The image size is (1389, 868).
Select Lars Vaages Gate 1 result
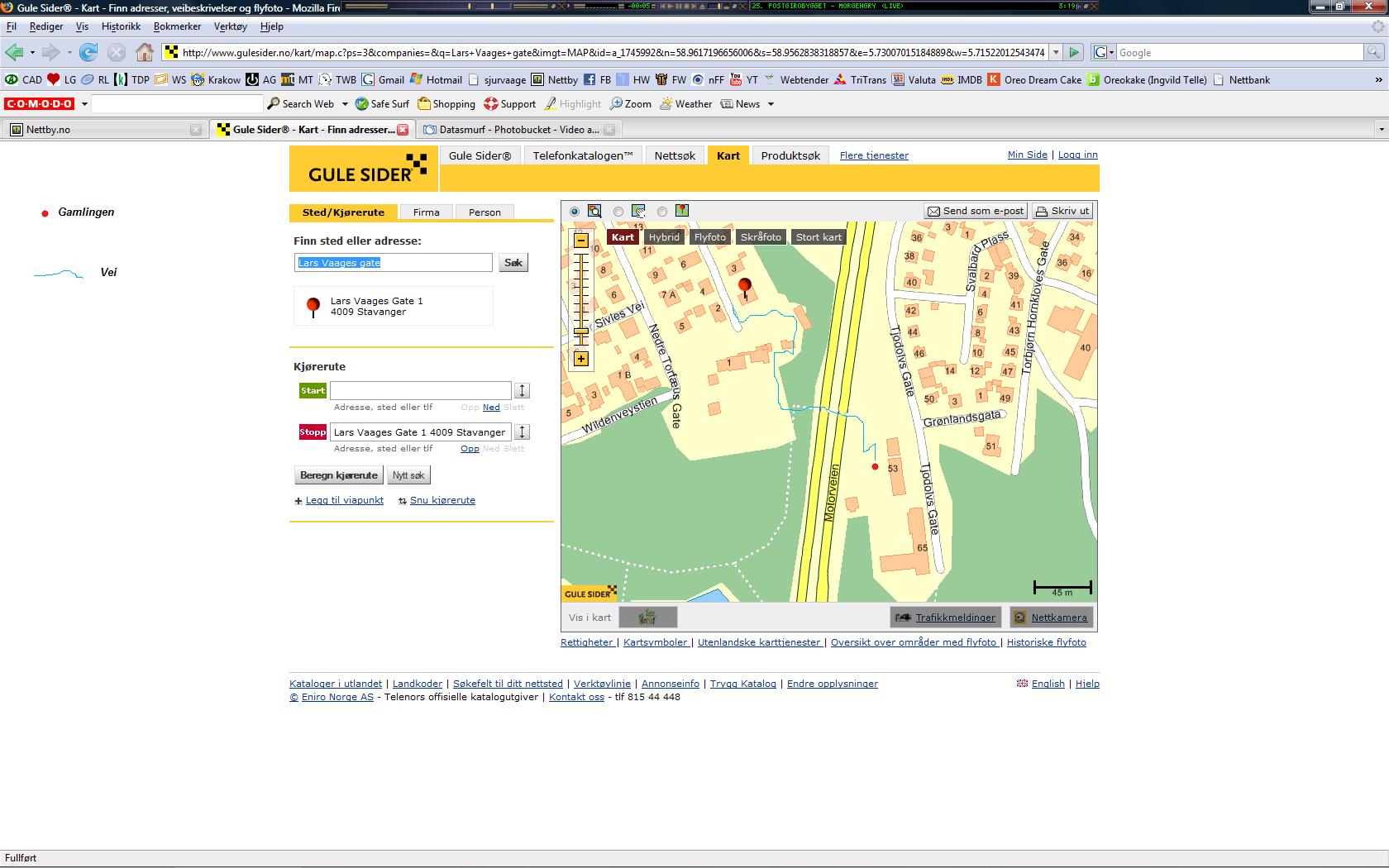394,306
